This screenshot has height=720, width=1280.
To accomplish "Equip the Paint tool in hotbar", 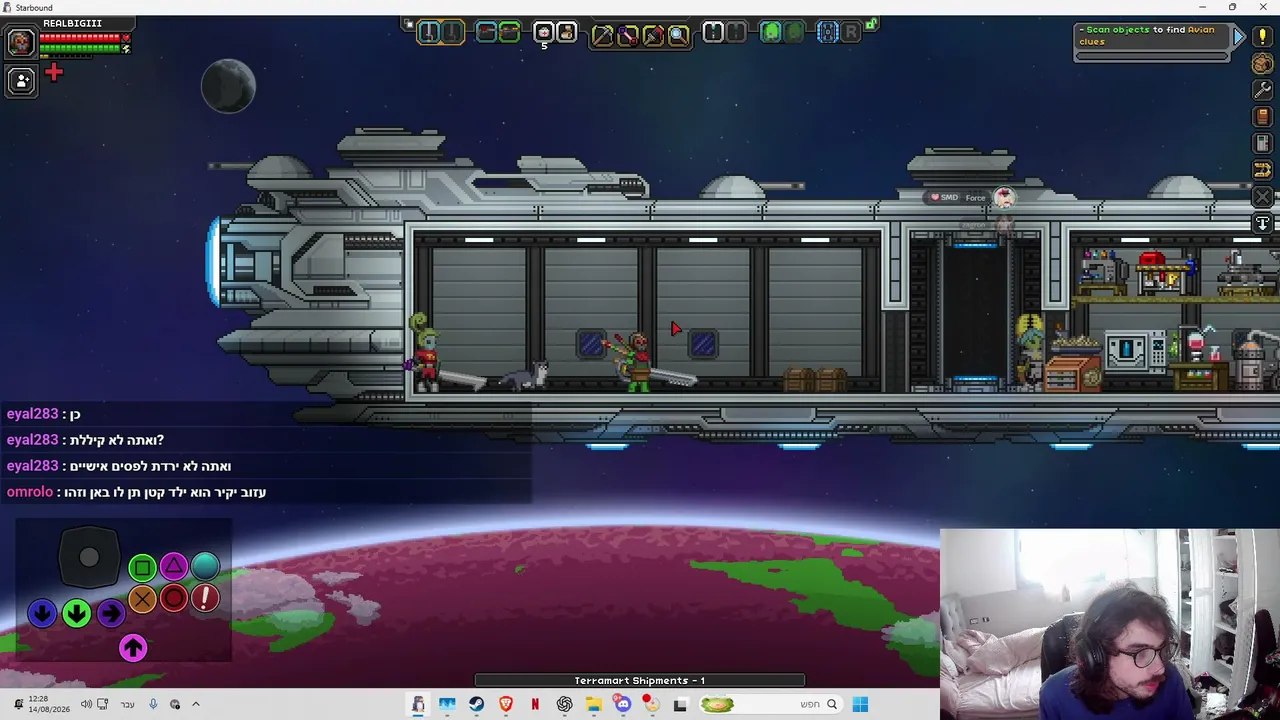I will [x=653, y=36].
